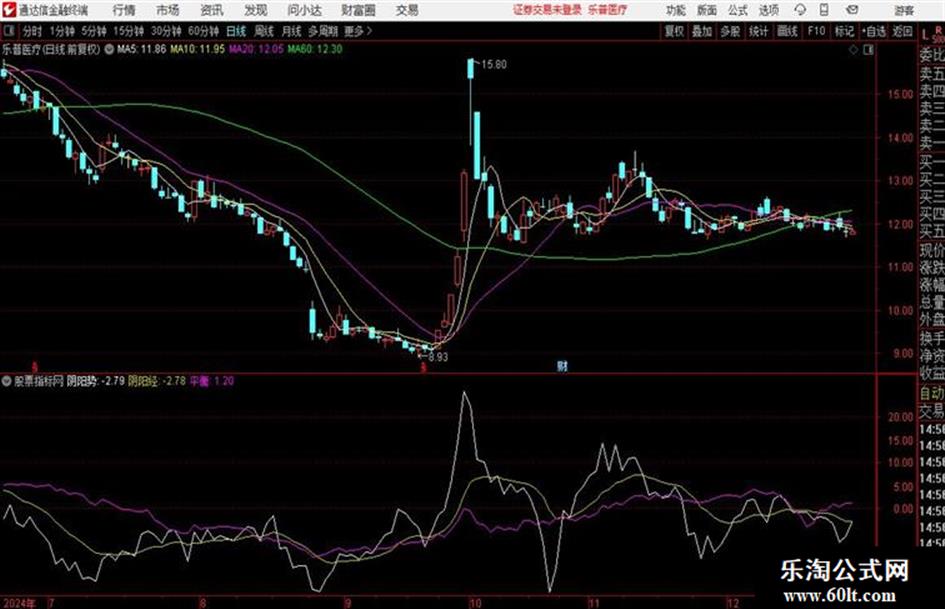Switch to the 分时 period tab
This screenshot has height=609, width=945.
click(33, 31)
